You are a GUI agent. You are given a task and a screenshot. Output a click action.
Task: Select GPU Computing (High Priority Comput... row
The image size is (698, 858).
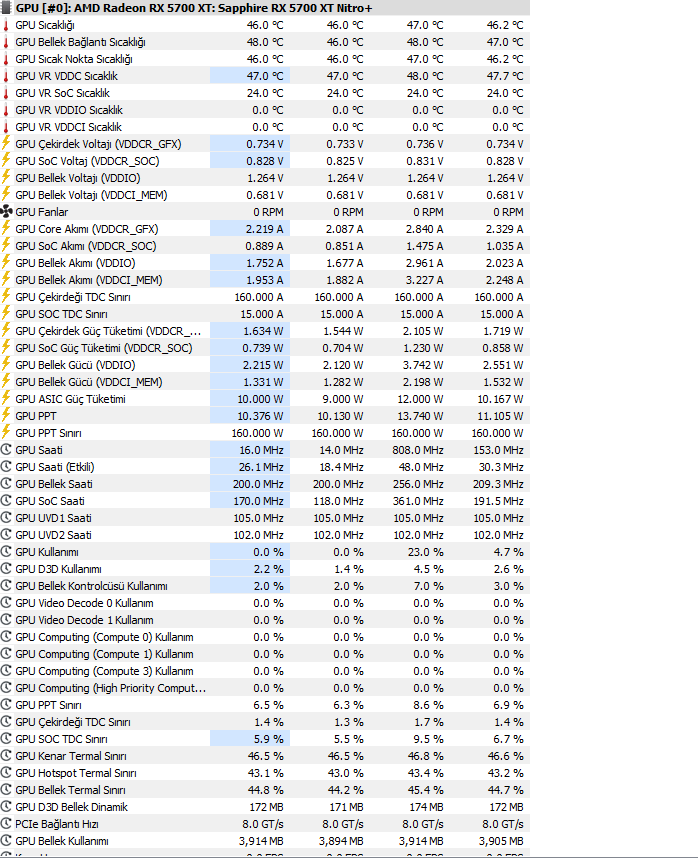coord(265,687)
